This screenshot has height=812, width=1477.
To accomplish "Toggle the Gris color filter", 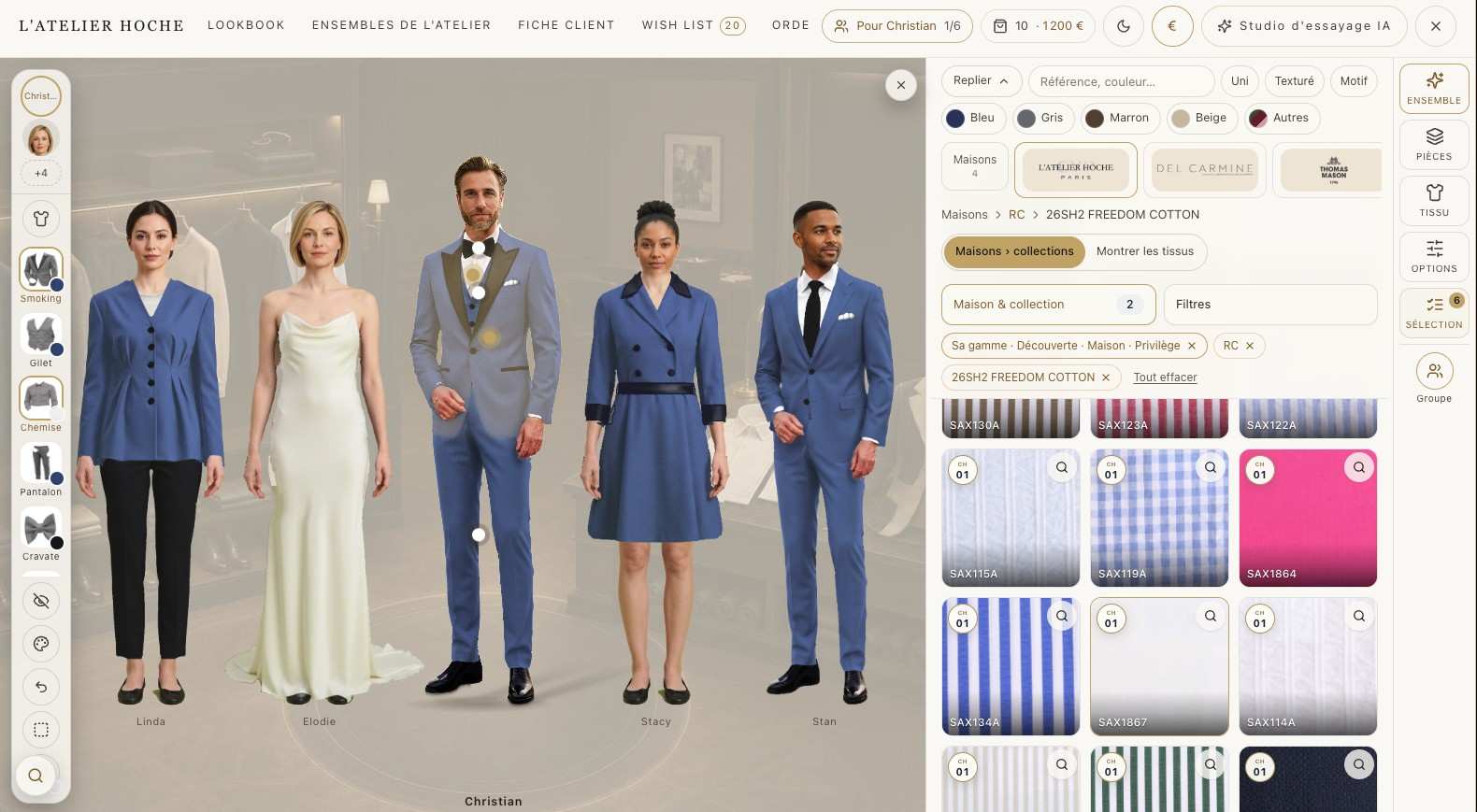I will [x=1043, y=118].
